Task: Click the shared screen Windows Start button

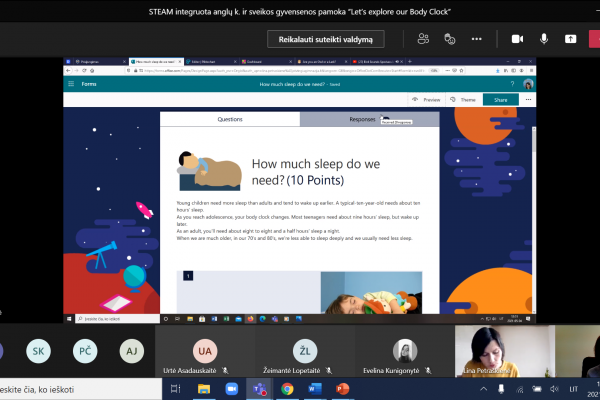Action: point(69,318)
